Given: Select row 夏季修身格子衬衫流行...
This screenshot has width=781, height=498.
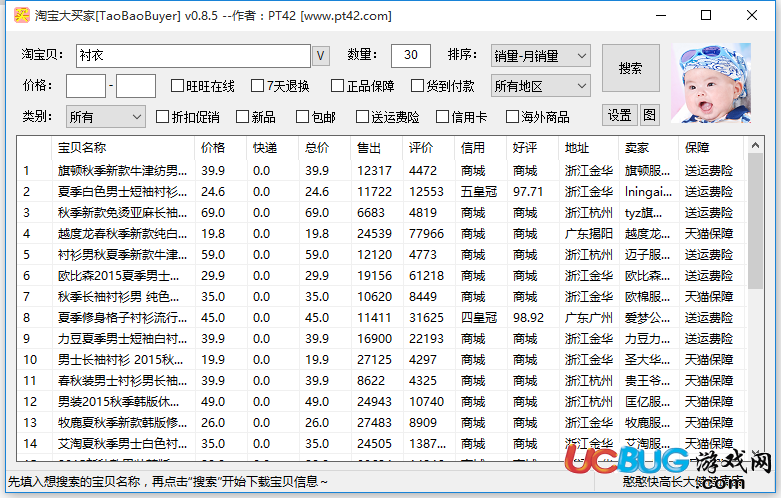Looking at the screenshot, I should tap(381, 318).
